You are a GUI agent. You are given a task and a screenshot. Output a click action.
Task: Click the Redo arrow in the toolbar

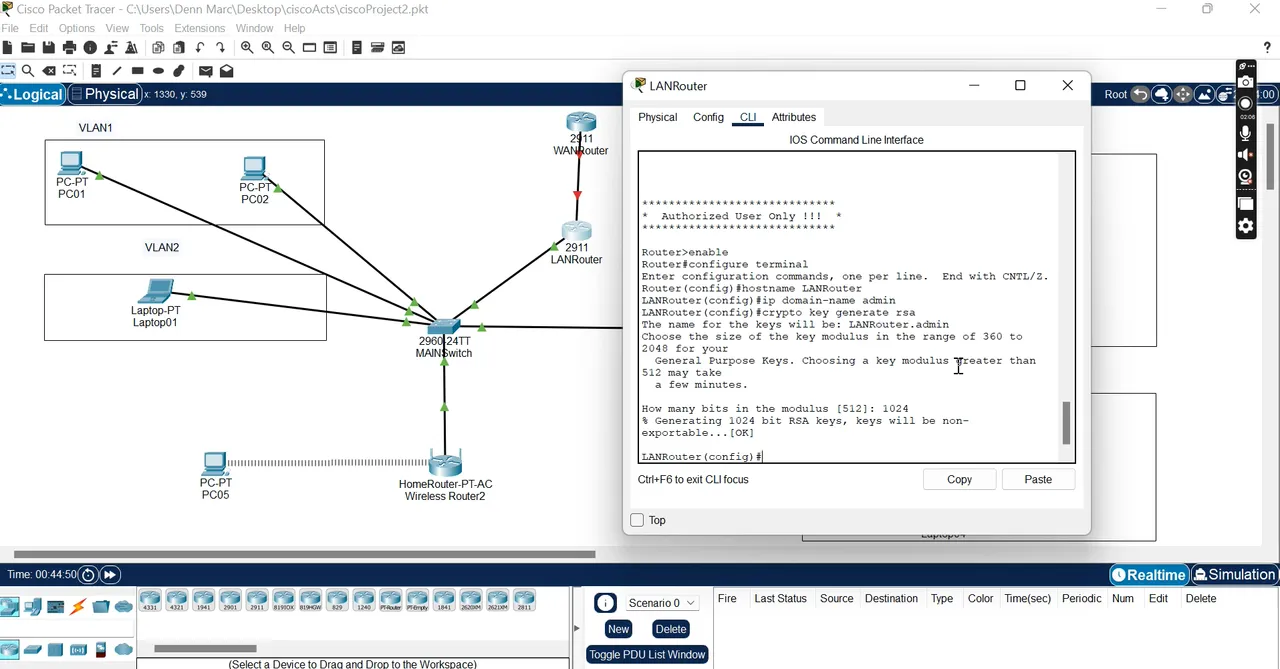tap(221, 47)
